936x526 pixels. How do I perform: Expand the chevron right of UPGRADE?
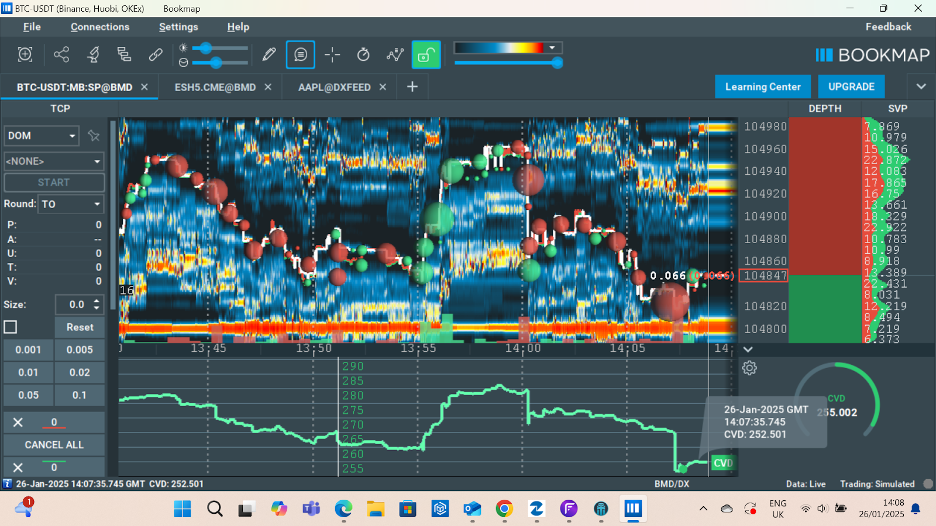tap(921, 87)
